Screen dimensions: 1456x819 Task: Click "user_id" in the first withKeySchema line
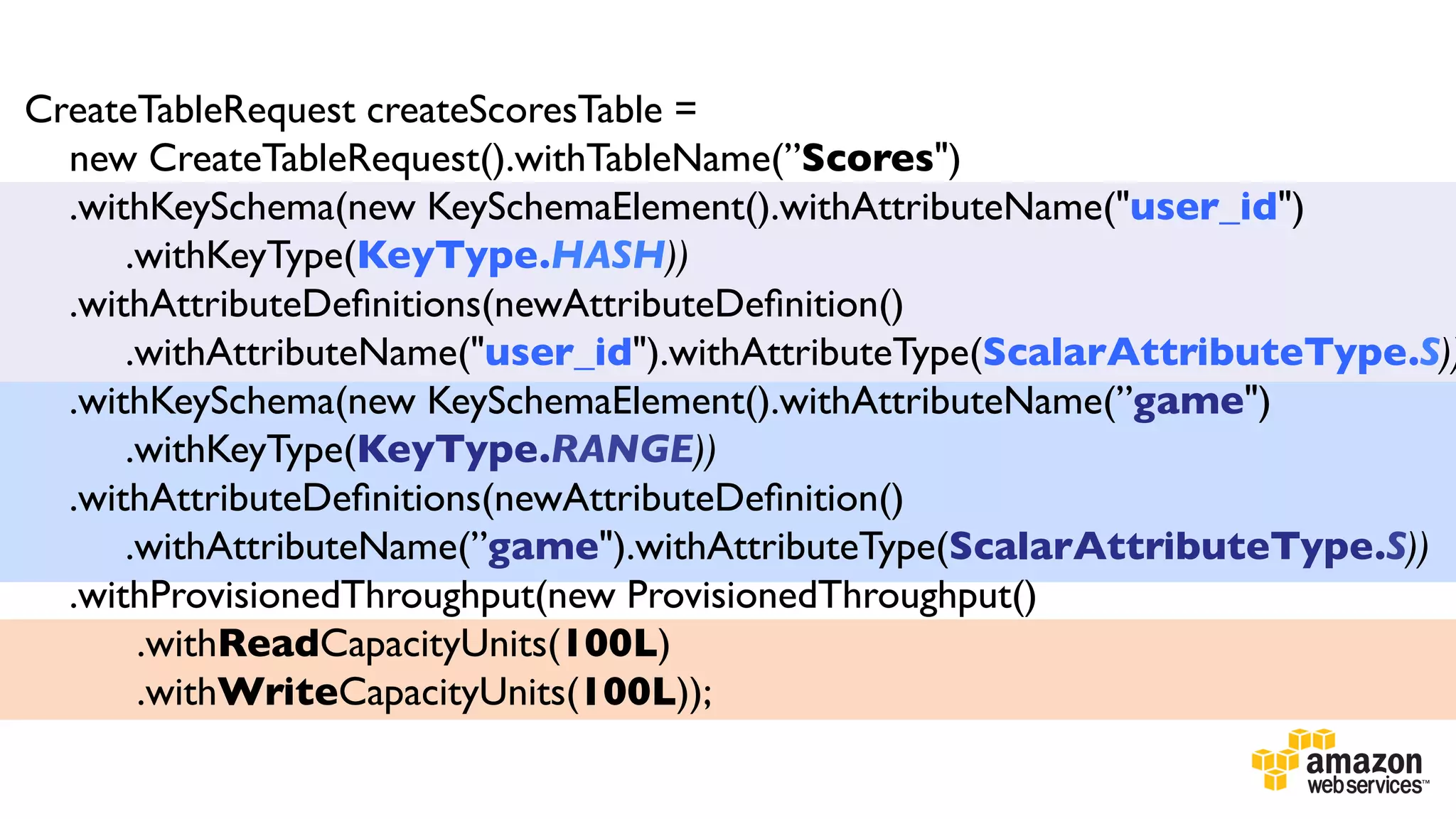(1203, 207)
